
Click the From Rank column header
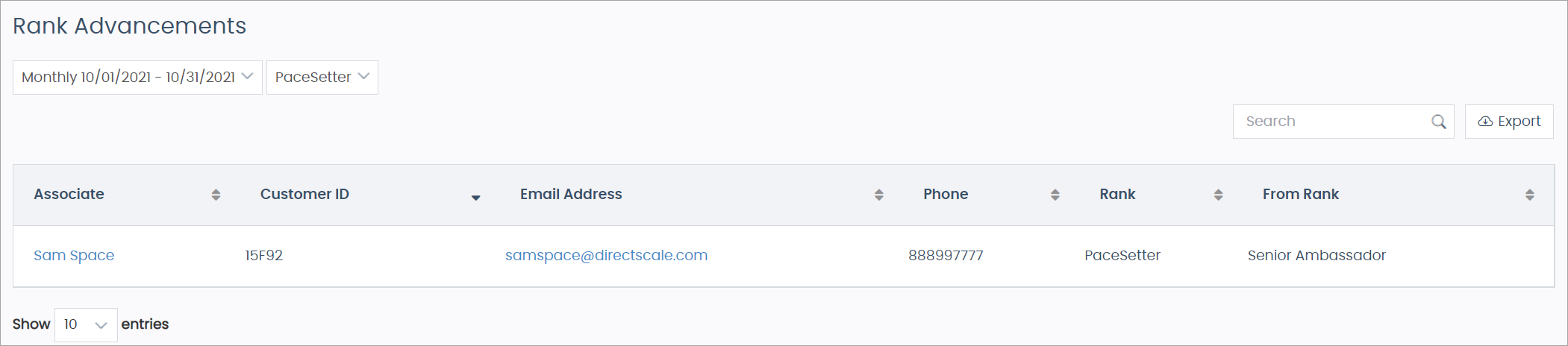tap(1300, 194)
